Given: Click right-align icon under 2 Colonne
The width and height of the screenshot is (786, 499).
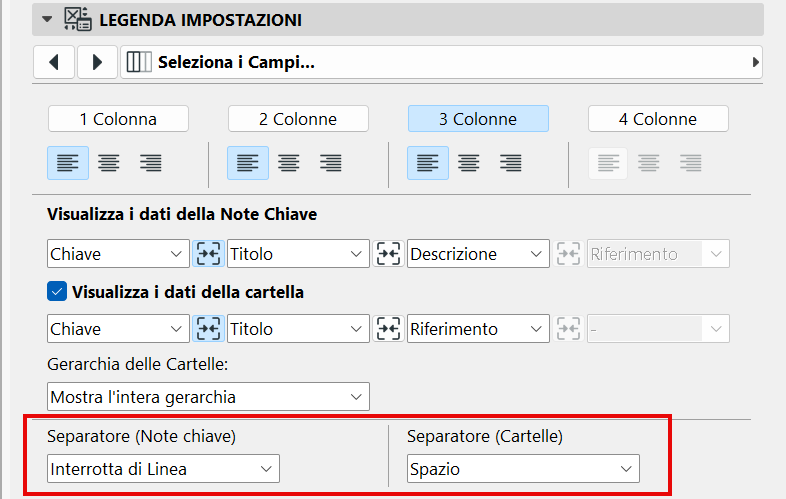Looking at the screenshot, I should (331, 163).
